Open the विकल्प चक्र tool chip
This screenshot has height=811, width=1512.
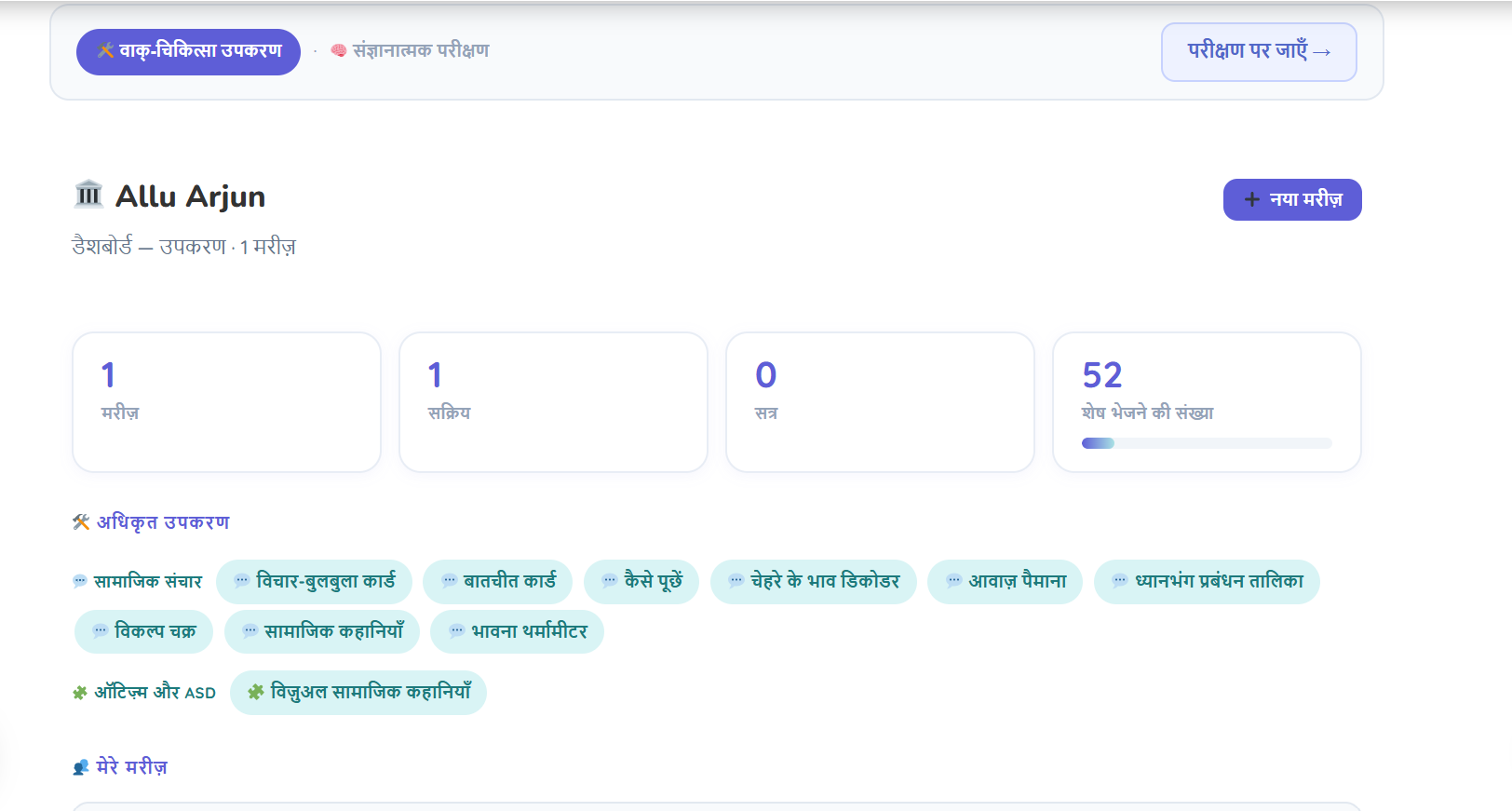[143, 631]
